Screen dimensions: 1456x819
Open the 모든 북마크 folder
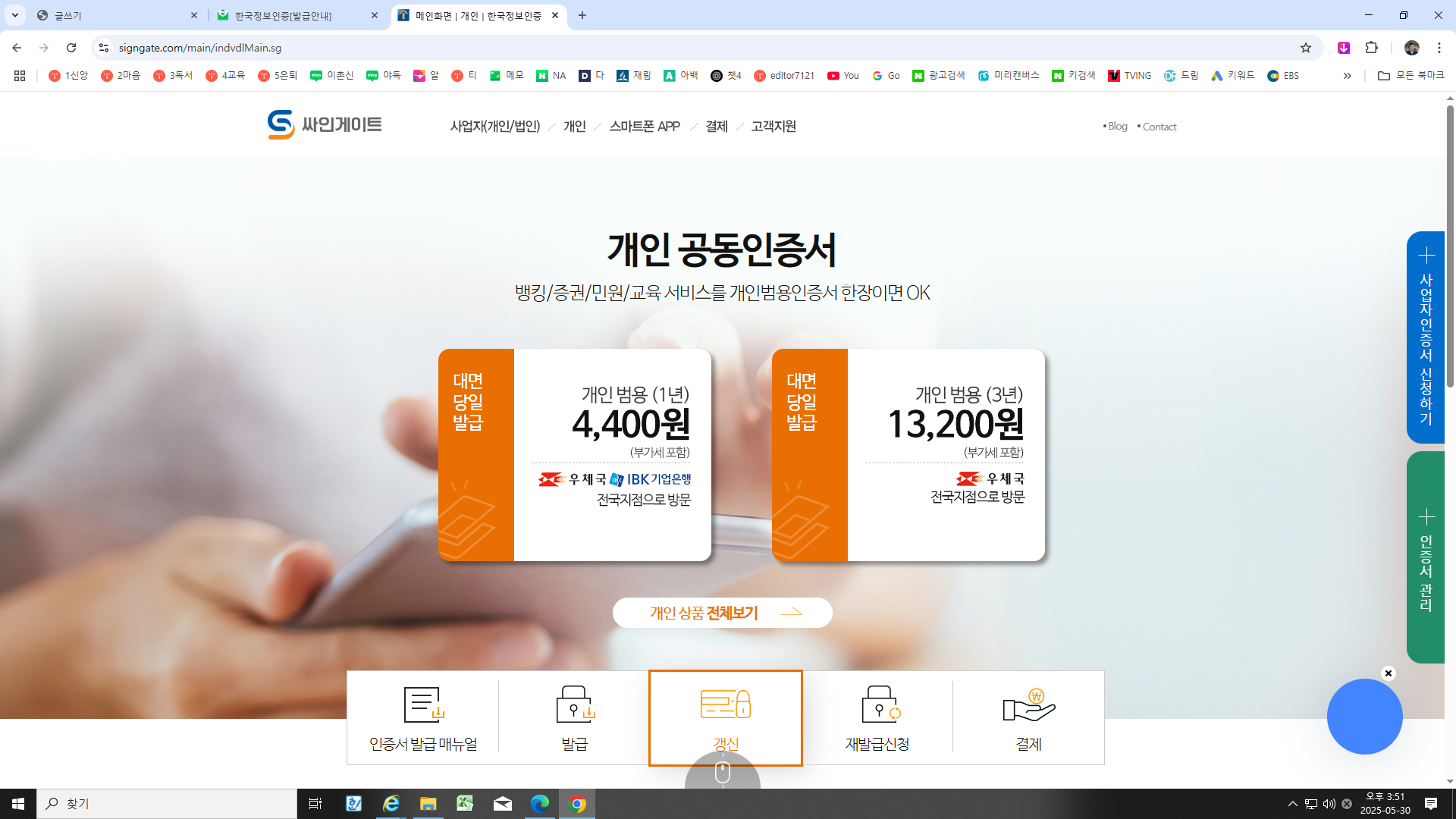pyautogui.click(x=1415, y=76)
